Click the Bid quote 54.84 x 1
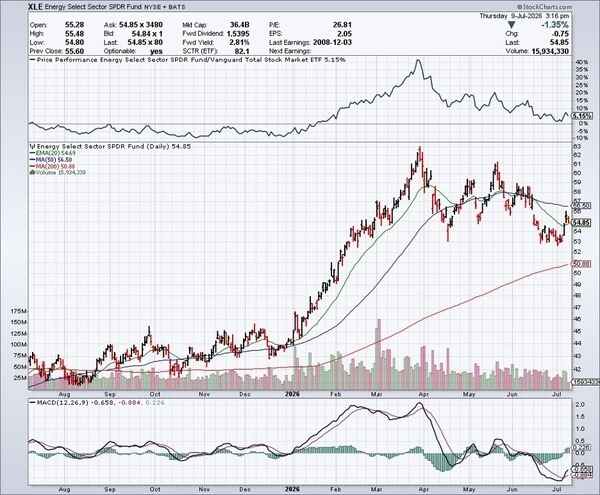Image resolution: width=600 pixels, height=495 pixels. tap(147, 33)
